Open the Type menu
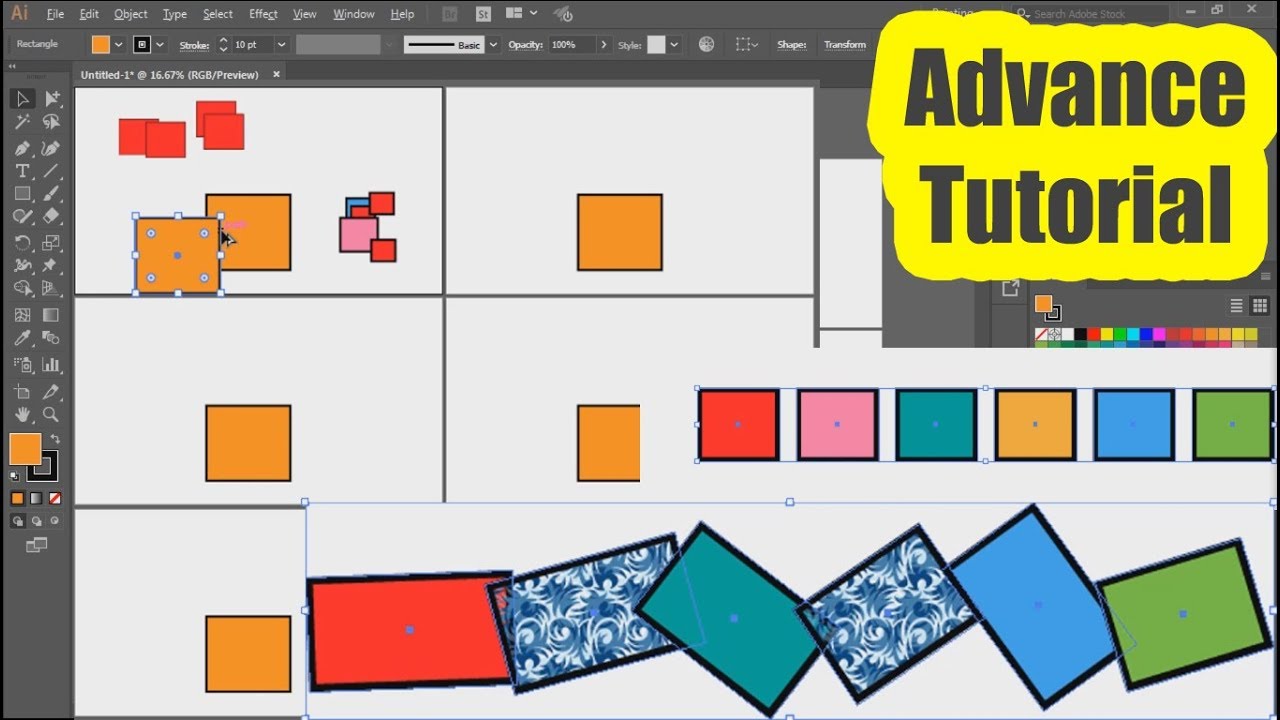 [175, 14]
